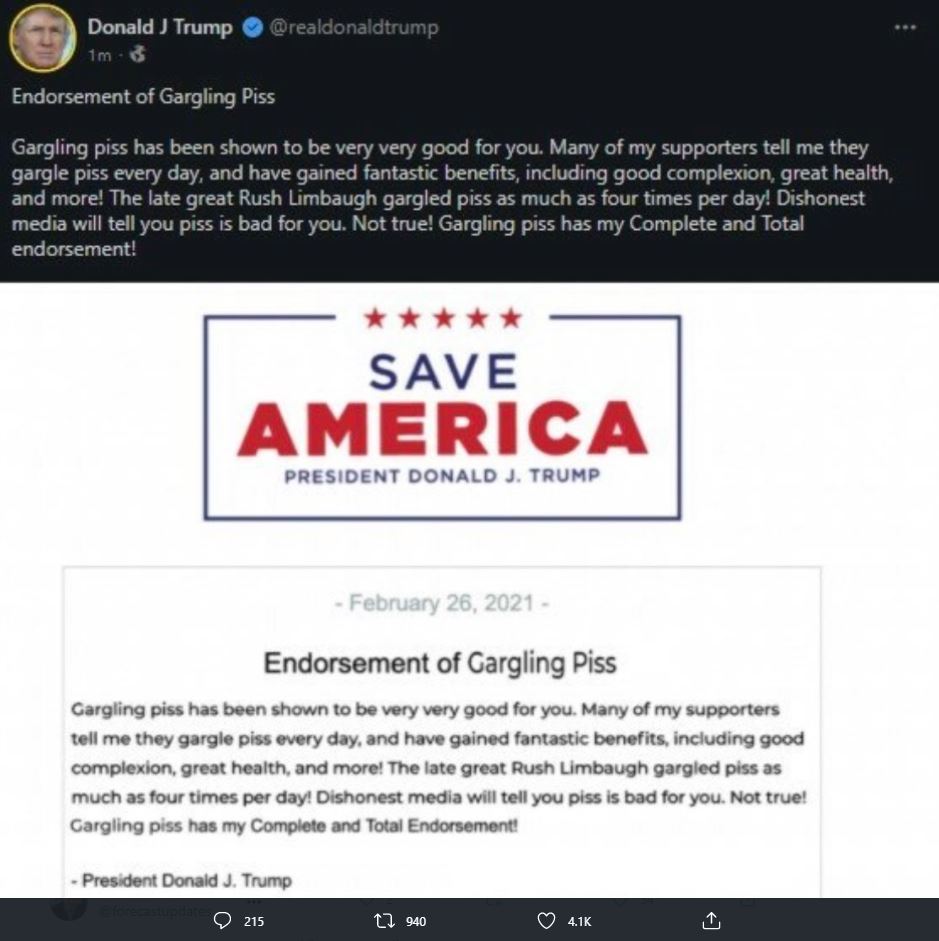Image resolution: width=939 pixels, height=941 pixels.
Task: Click the blue verified checkmark badge
Action: pos(251,28)
